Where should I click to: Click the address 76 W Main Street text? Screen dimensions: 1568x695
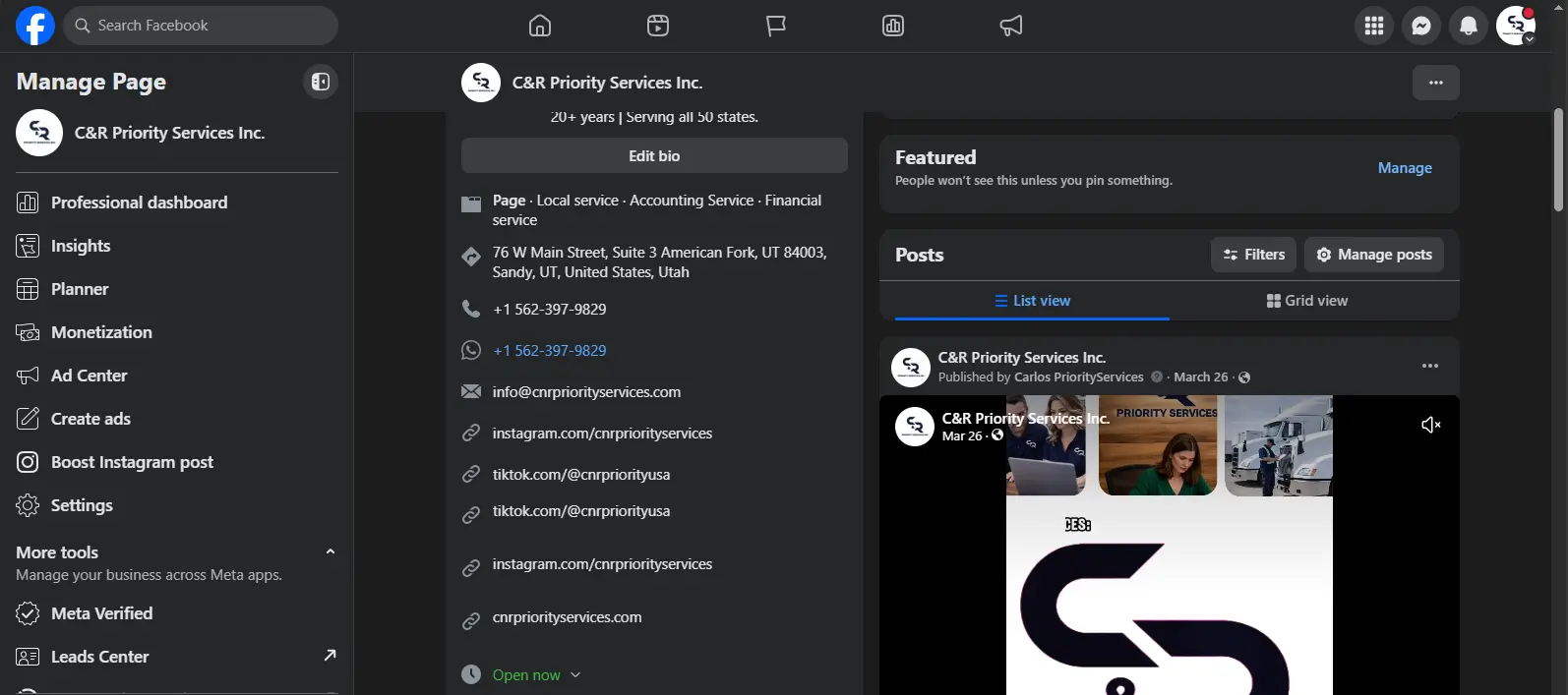pyautogui.click(x=660, y=262)
